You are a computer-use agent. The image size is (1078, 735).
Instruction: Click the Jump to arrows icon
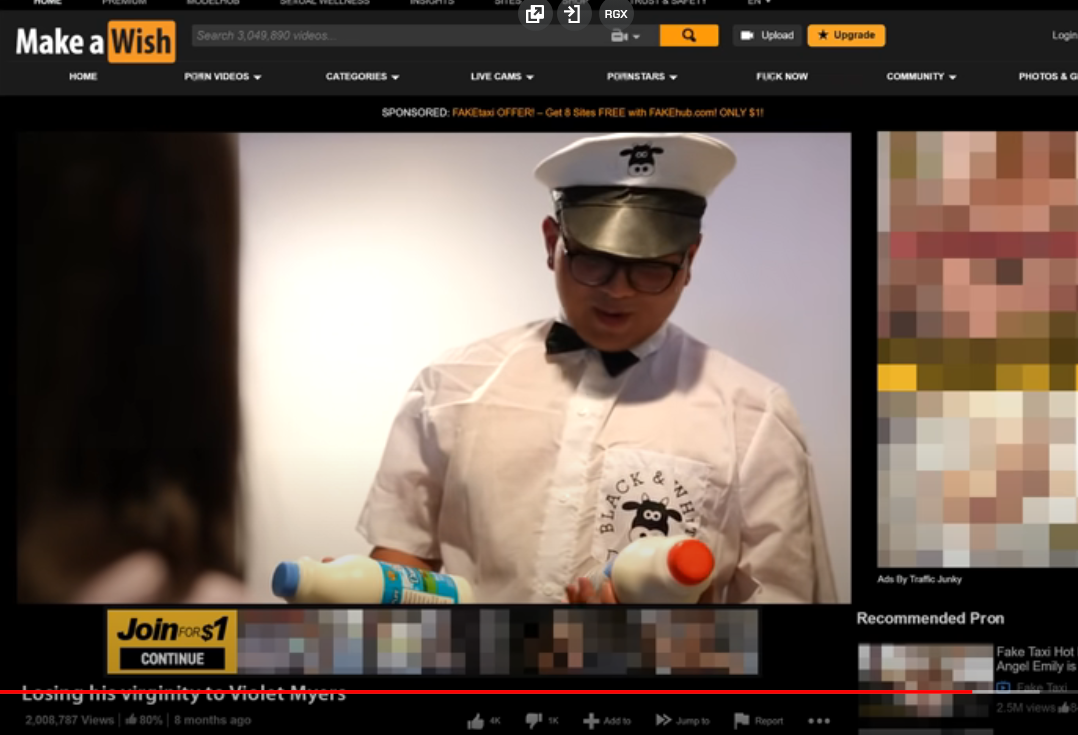coord(663,720)
